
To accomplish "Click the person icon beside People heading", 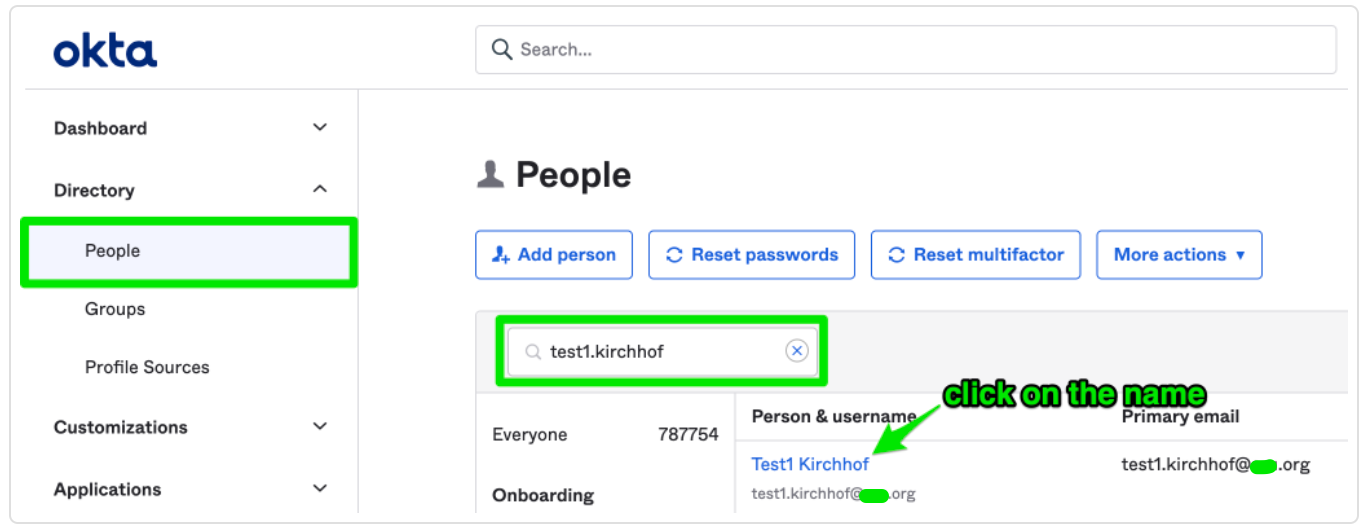I will pyautogui.click(x=490, y=175).
